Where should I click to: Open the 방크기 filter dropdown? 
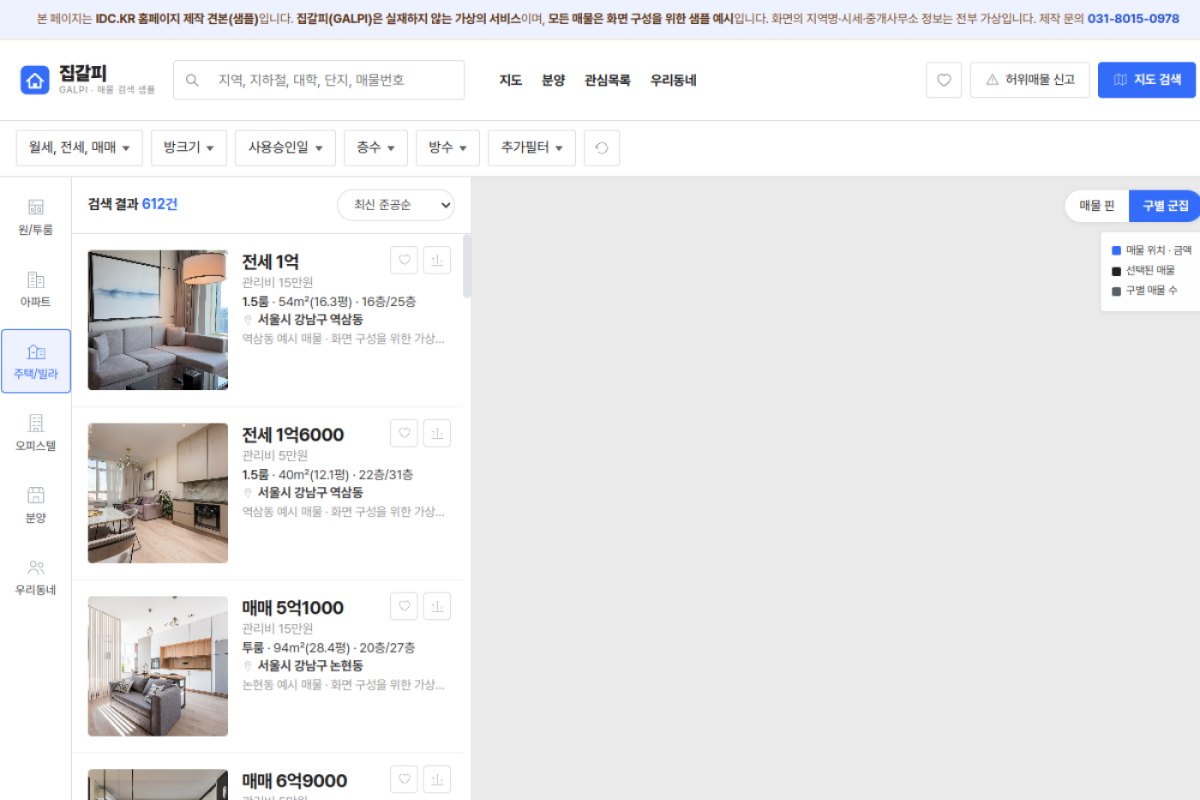coord(189,148)
